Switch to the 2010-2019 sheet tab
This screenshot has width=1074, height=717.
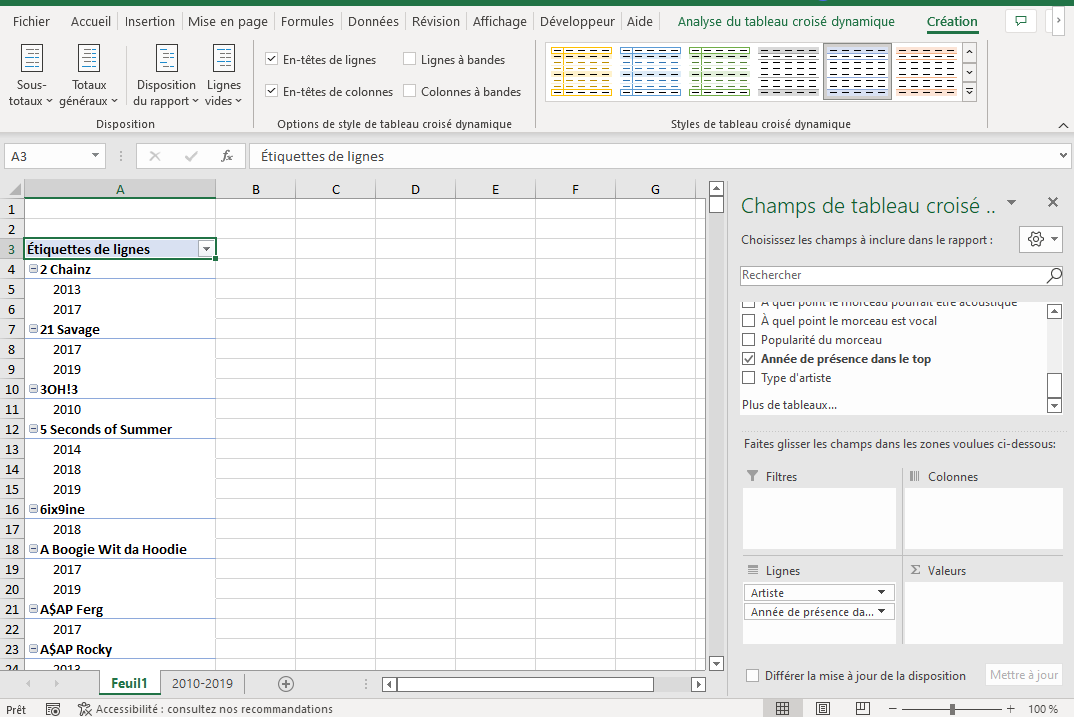202,683
